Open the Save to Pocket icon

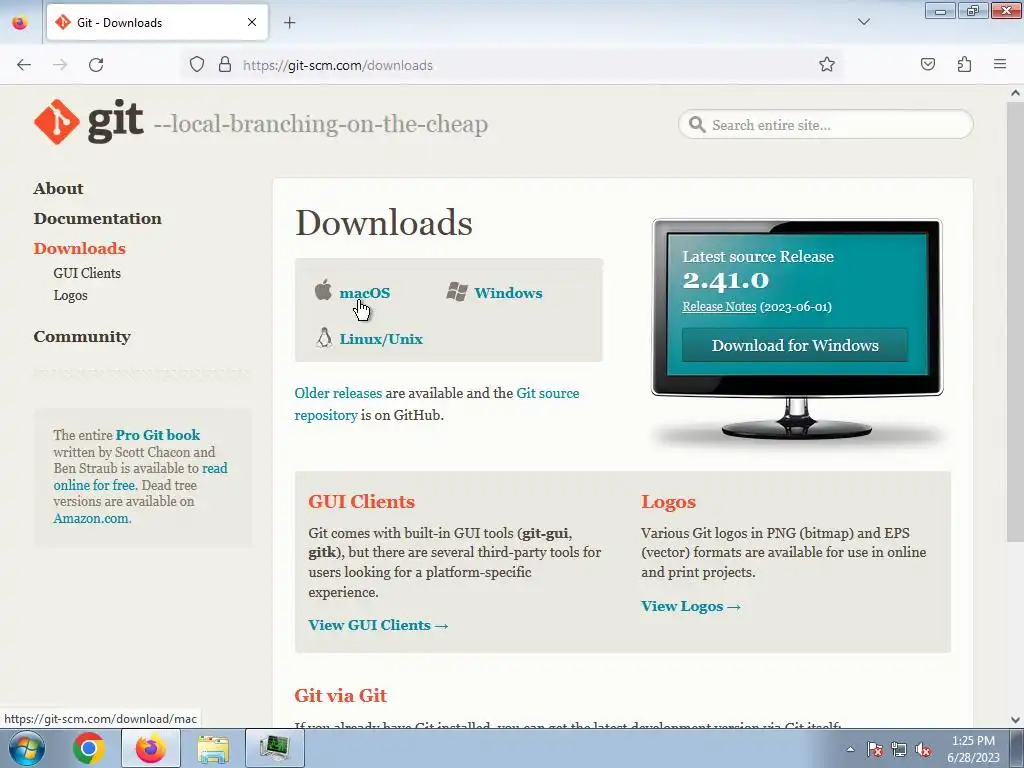[928, 64]
